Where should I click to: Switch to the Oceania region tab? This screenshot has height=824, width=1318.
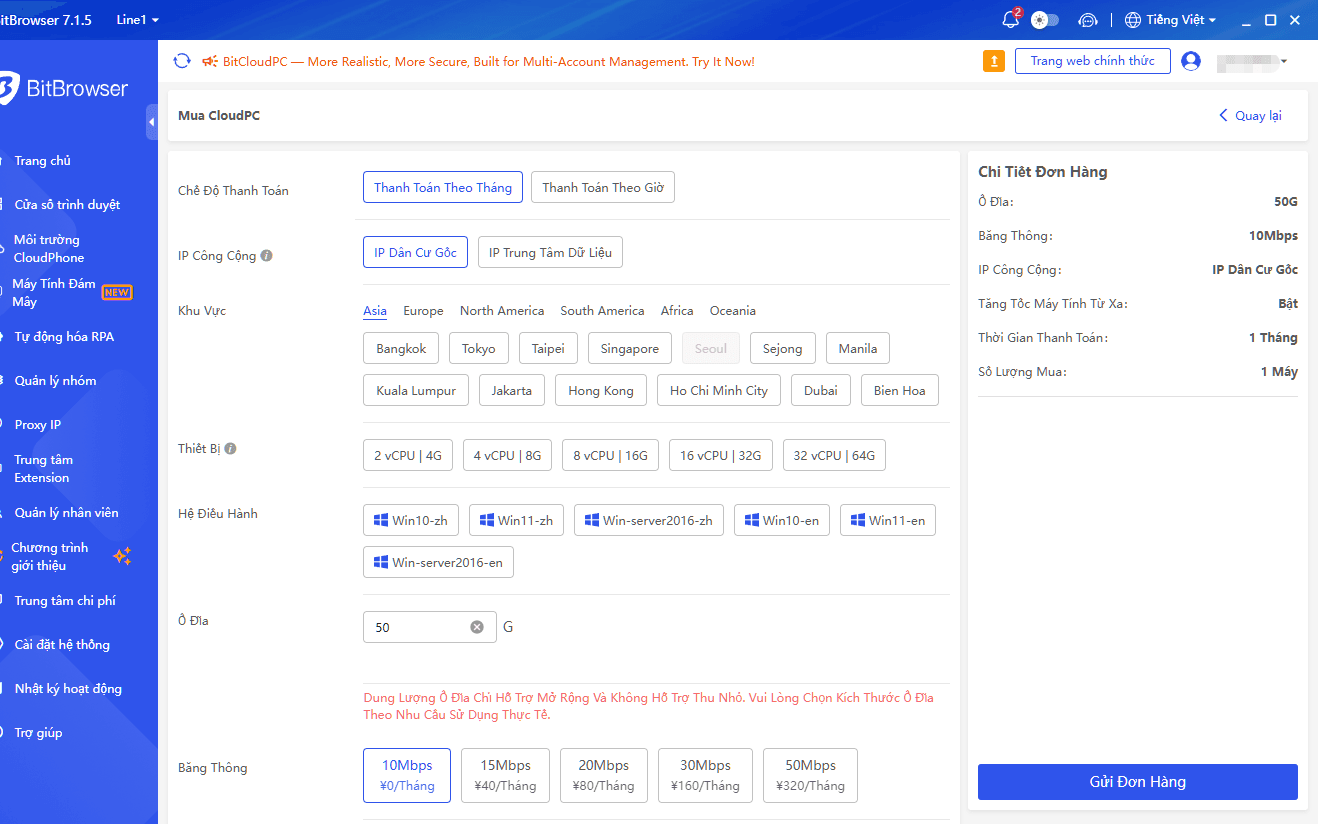pyautogui.click(x=733, y=311)
